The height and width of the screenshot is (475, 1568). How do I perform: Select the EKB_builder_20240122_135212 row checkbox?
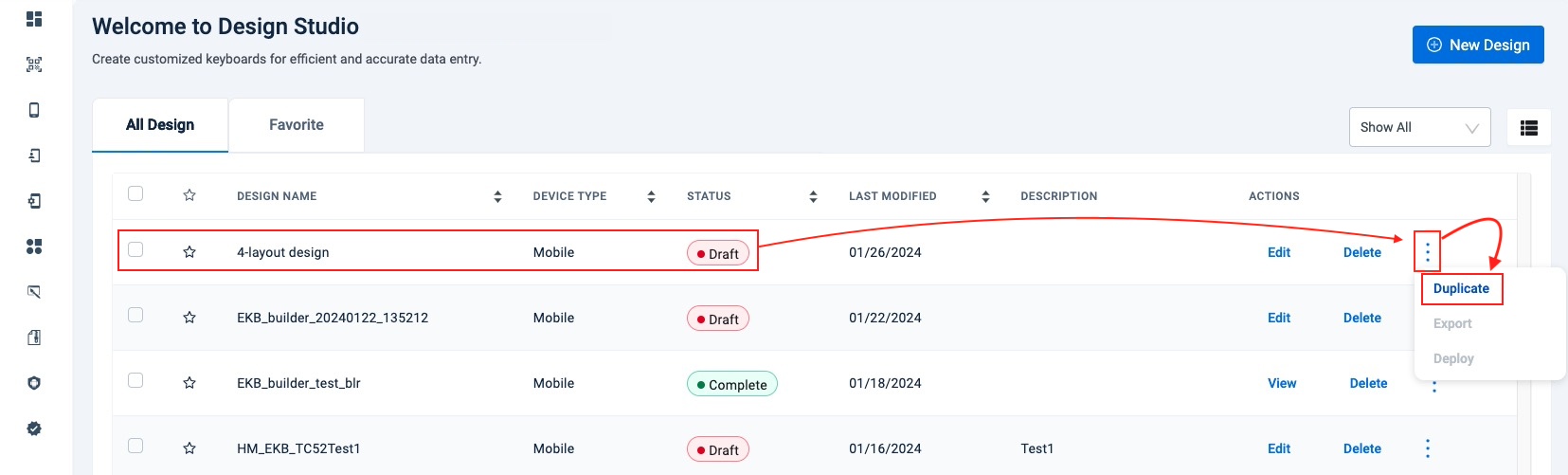[x=135, y=315]
